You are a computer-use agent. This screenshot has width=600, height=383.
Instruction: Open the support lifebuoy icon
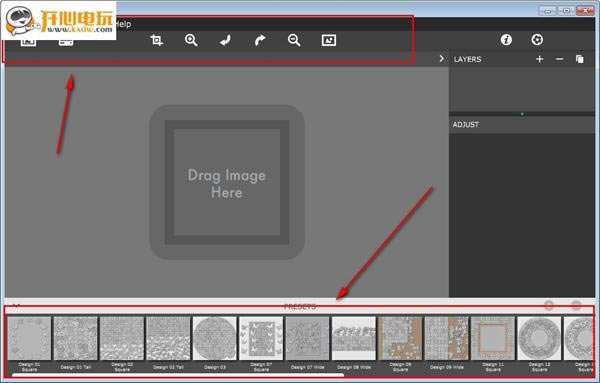[537, 39]
